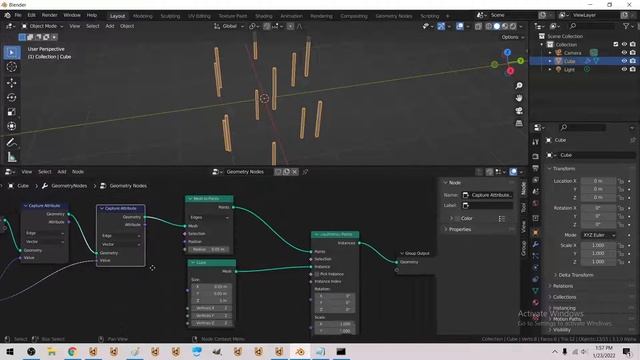This screenshot has width=640, height=360.
Task: Switch to Shading workspace tab
Action: point(264,16)
